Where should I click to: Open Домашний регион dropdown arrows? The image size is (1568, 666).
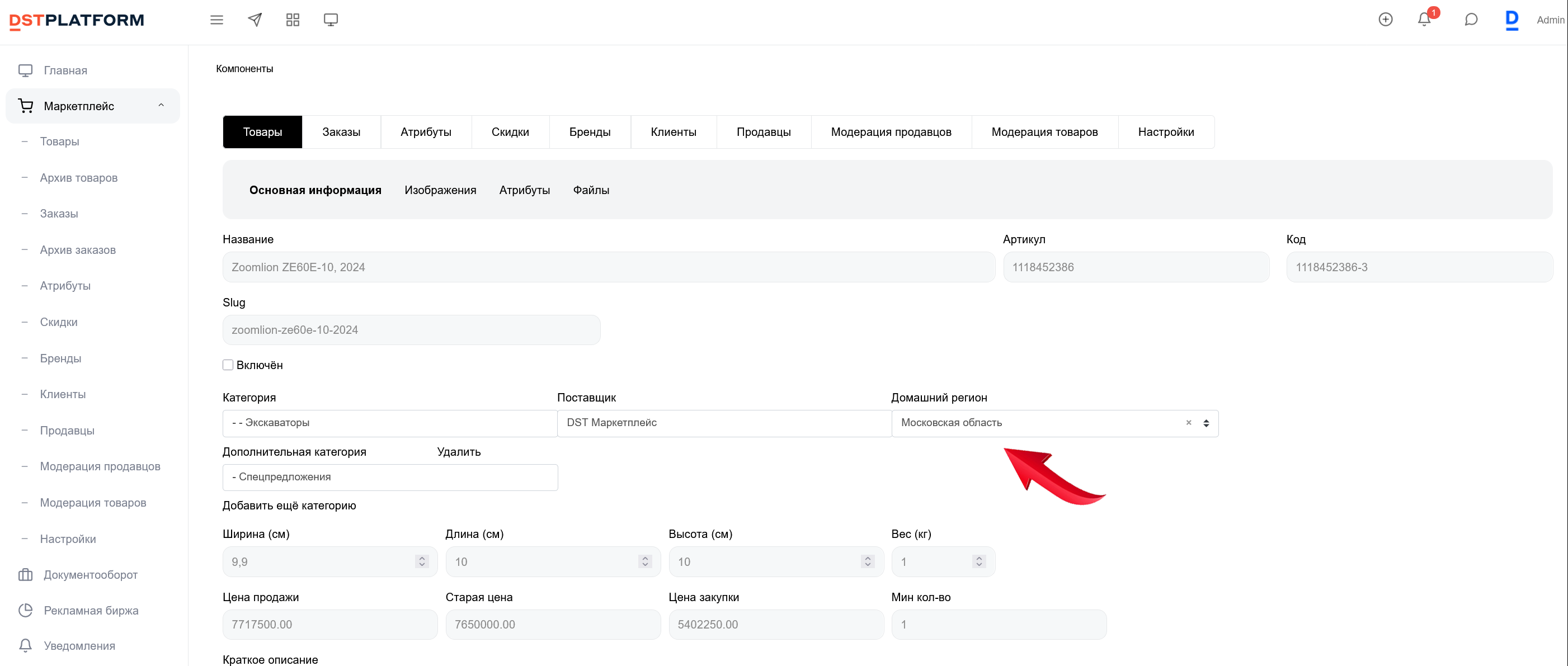pyautogui.click(x=1206, y=423)
